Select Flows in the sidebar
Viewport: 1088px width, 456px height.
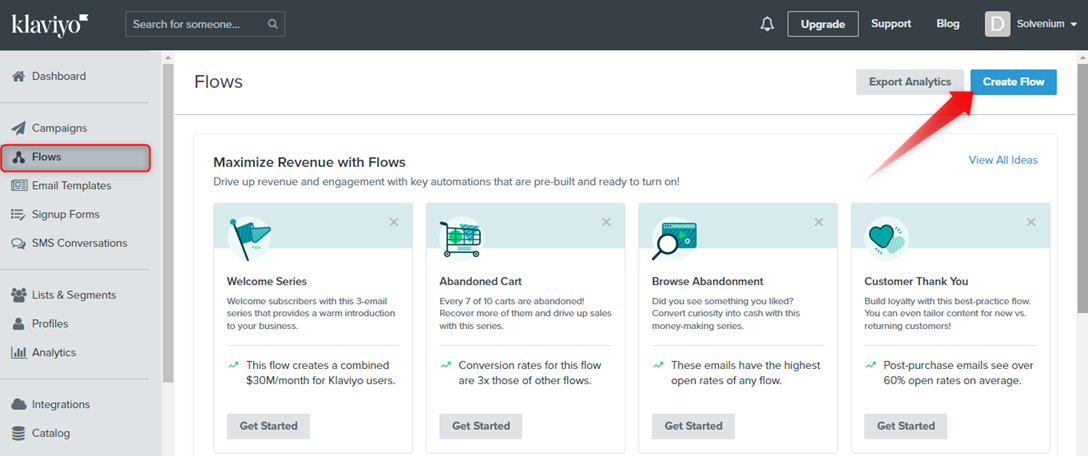76,158
